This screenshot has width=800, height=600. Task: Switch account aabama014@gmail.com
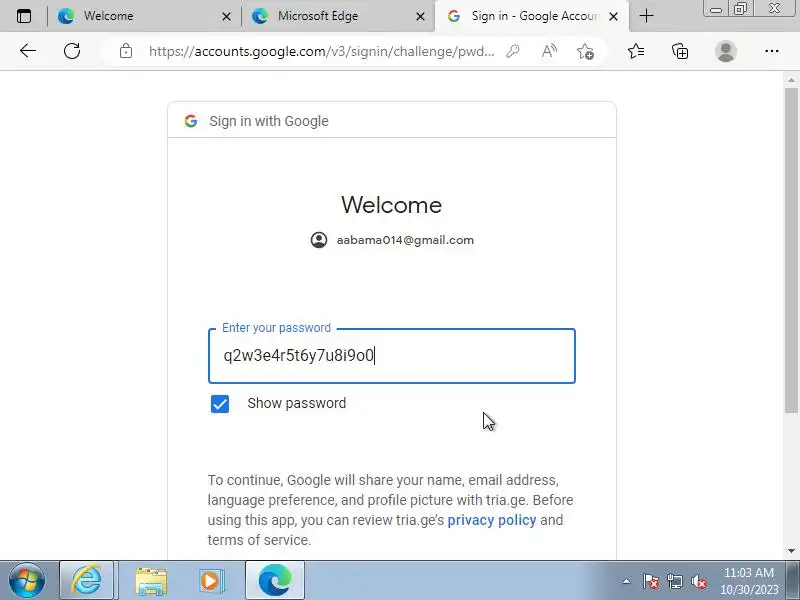(x=392, y=240)
